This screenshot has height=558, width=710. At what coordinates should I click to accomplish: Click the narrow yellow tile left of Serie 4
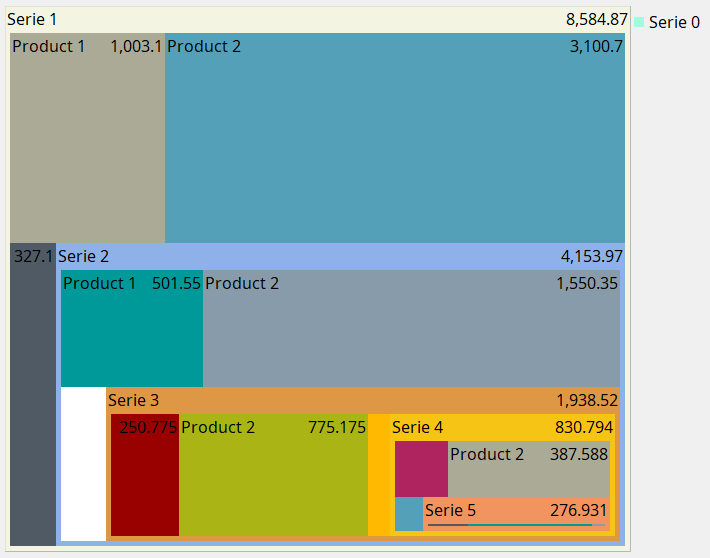coord(379,475)
